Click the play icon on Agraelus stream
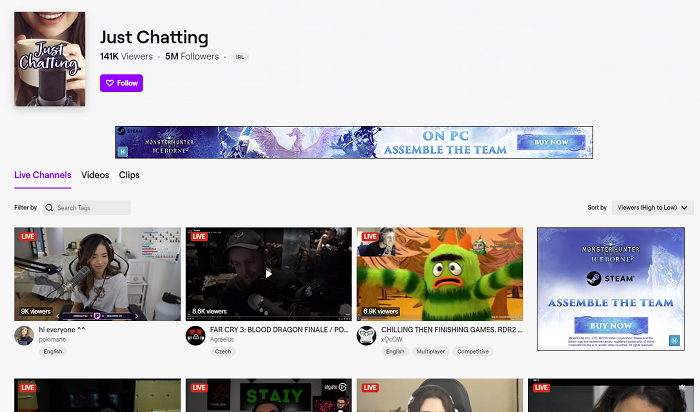Screen dimensions: 700x412 [x=267, y=273]
